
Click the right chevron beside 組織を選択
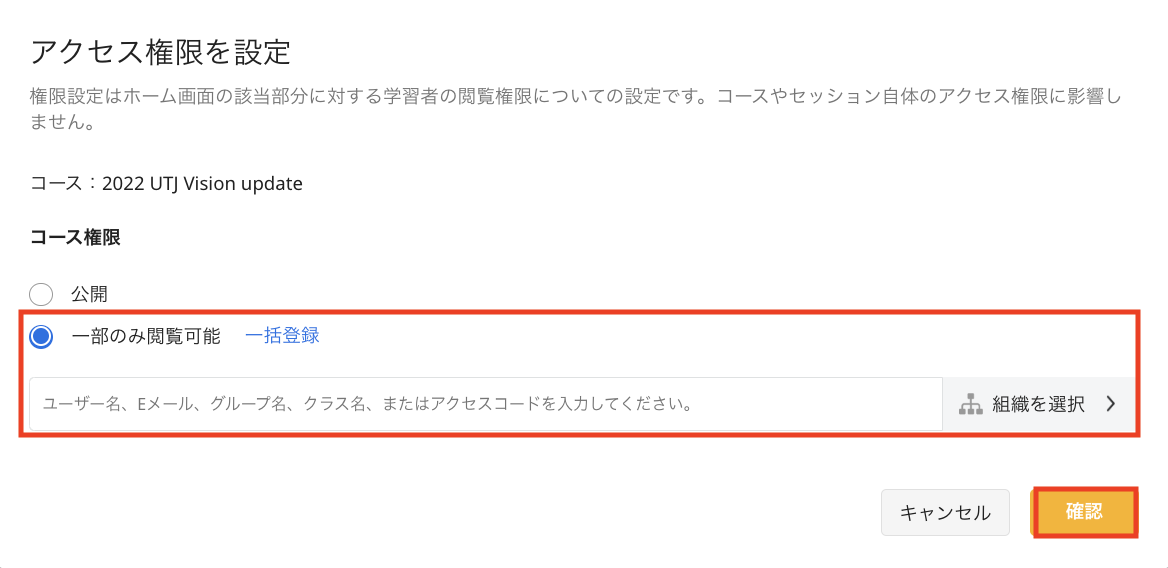coord(1111,404)
